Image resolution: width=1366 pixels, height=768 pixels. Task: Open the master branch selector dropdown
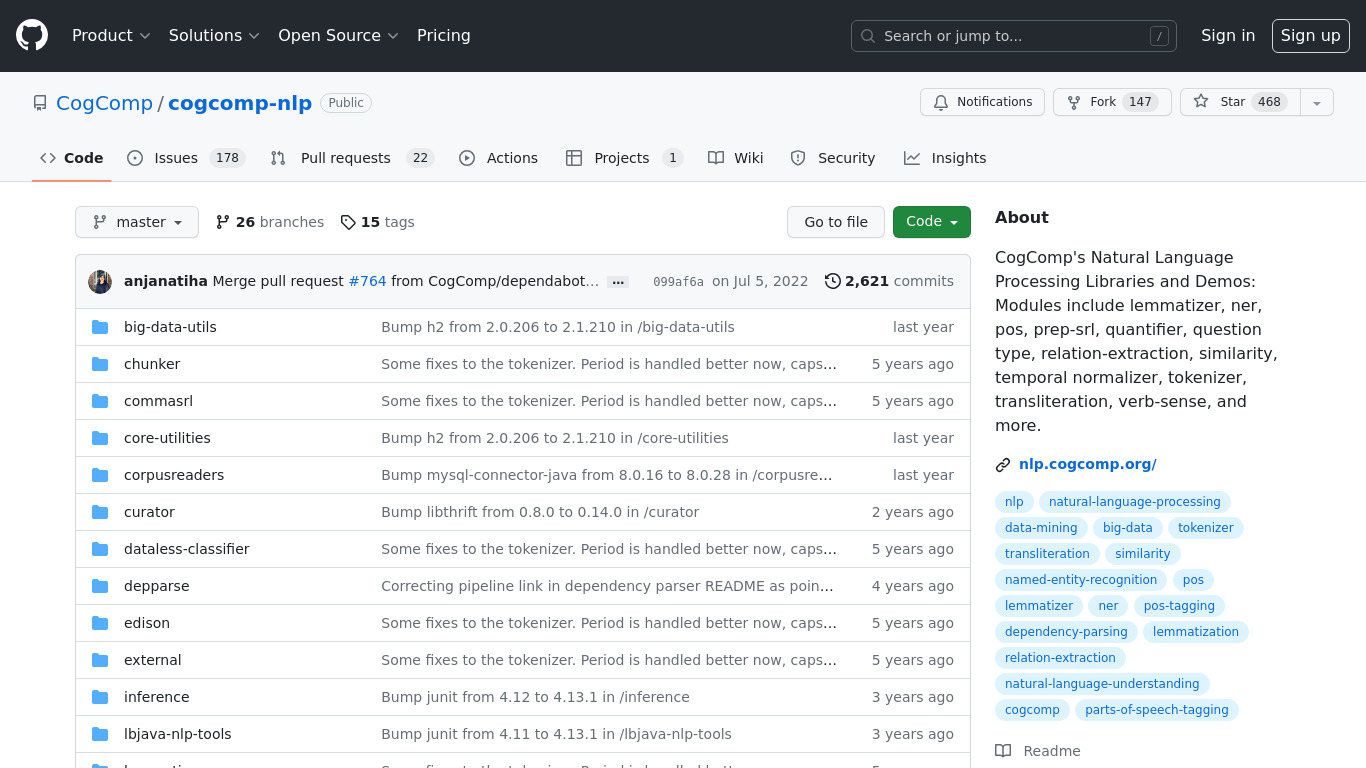click(x=137, y=222)
